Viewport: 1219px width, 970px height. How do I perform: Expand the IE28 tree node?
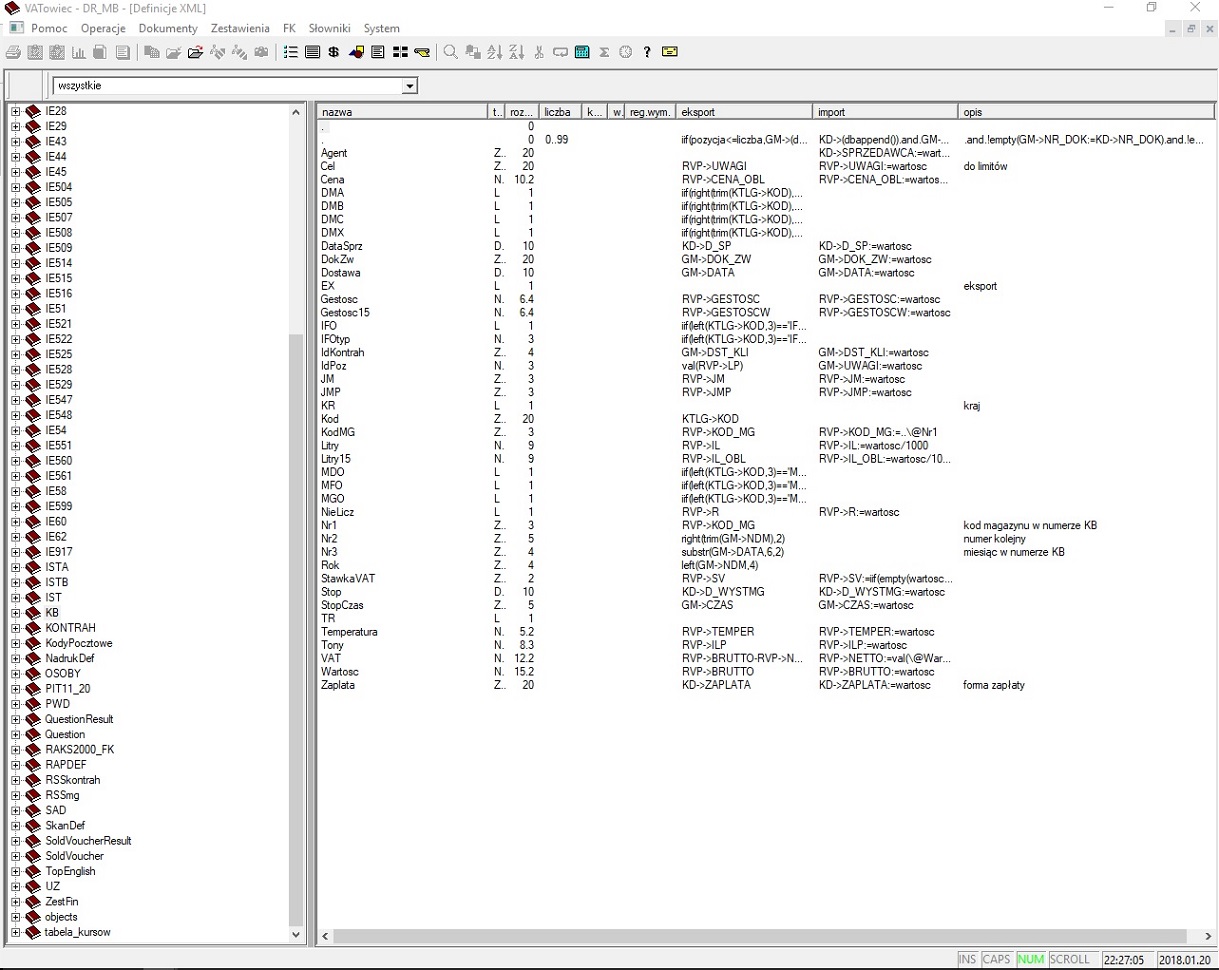click(x=16, y=111)
